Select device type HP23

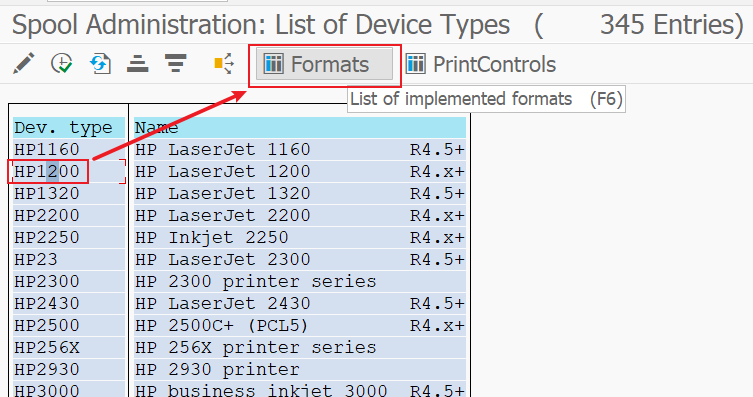pos(36,260)
